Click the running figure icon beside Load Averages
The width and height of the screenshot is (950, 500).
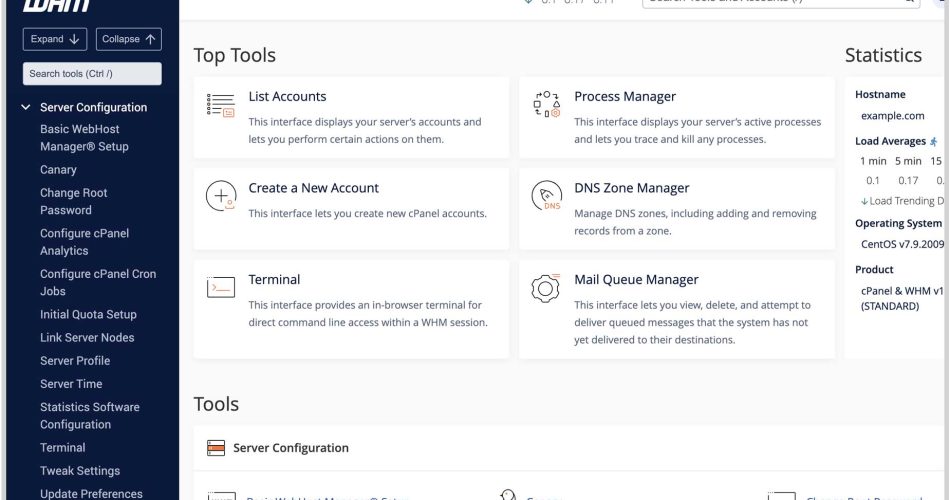coord(934,141)
